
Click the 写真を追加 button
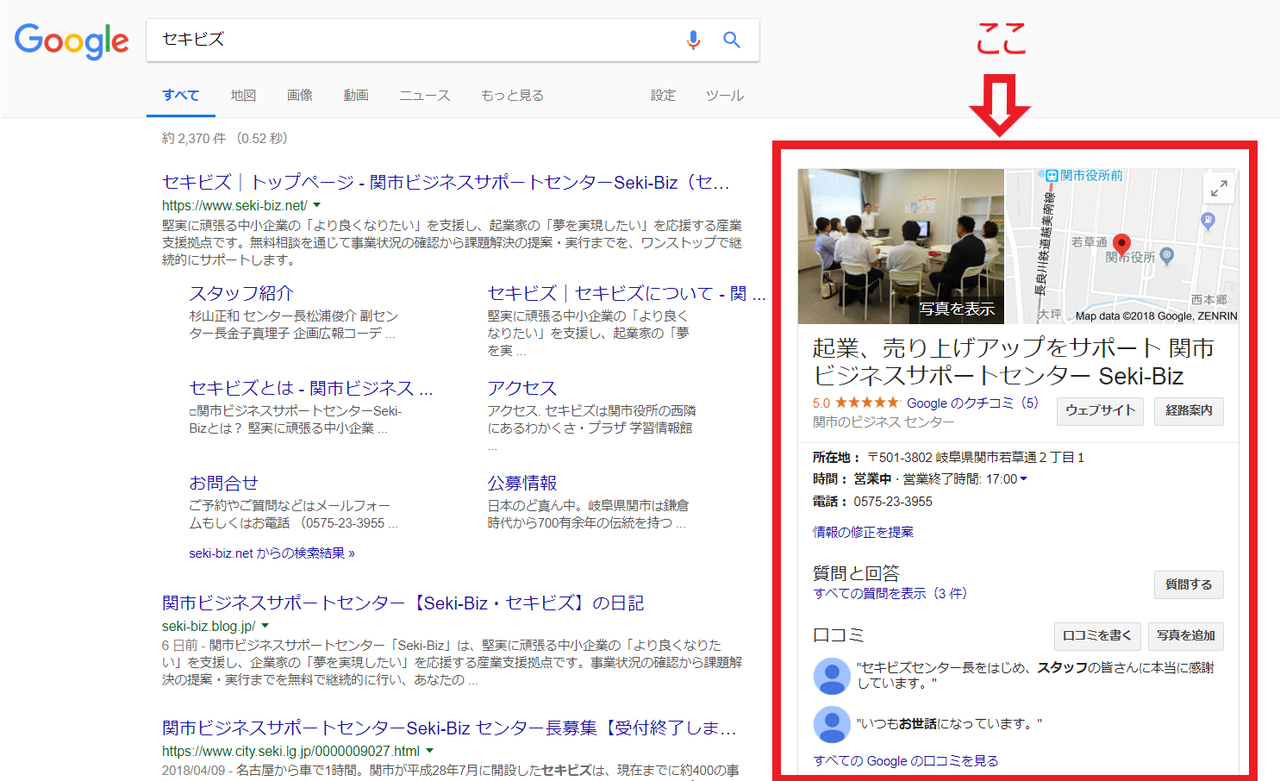tap(1186, 636)
